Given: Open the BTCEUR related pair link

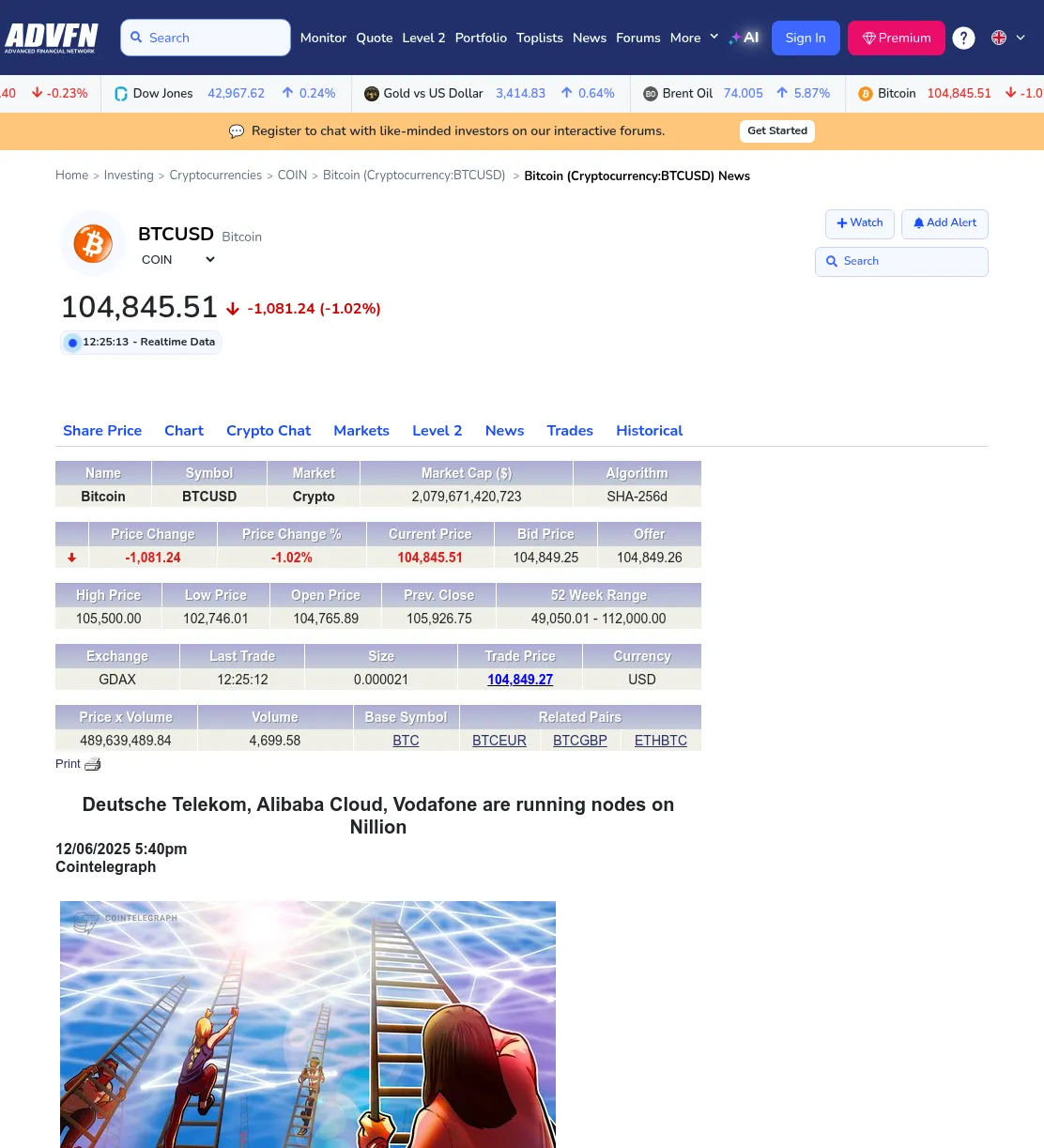Looking at the screenshot, I should pos(499,741).
